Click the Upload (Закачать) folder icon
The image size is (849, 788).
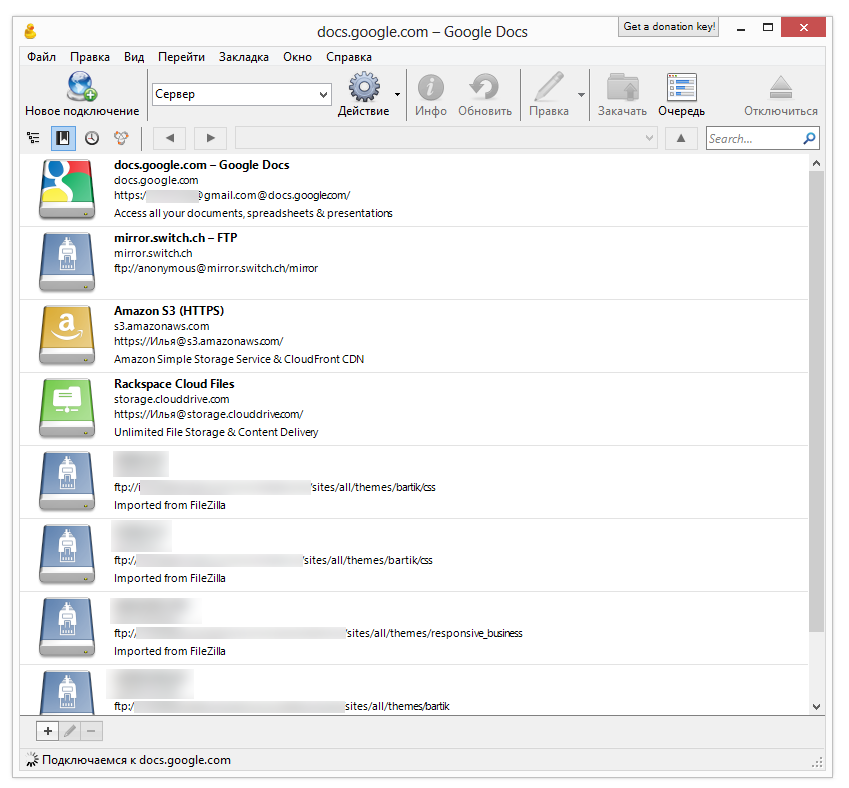(x=622, y=87)
